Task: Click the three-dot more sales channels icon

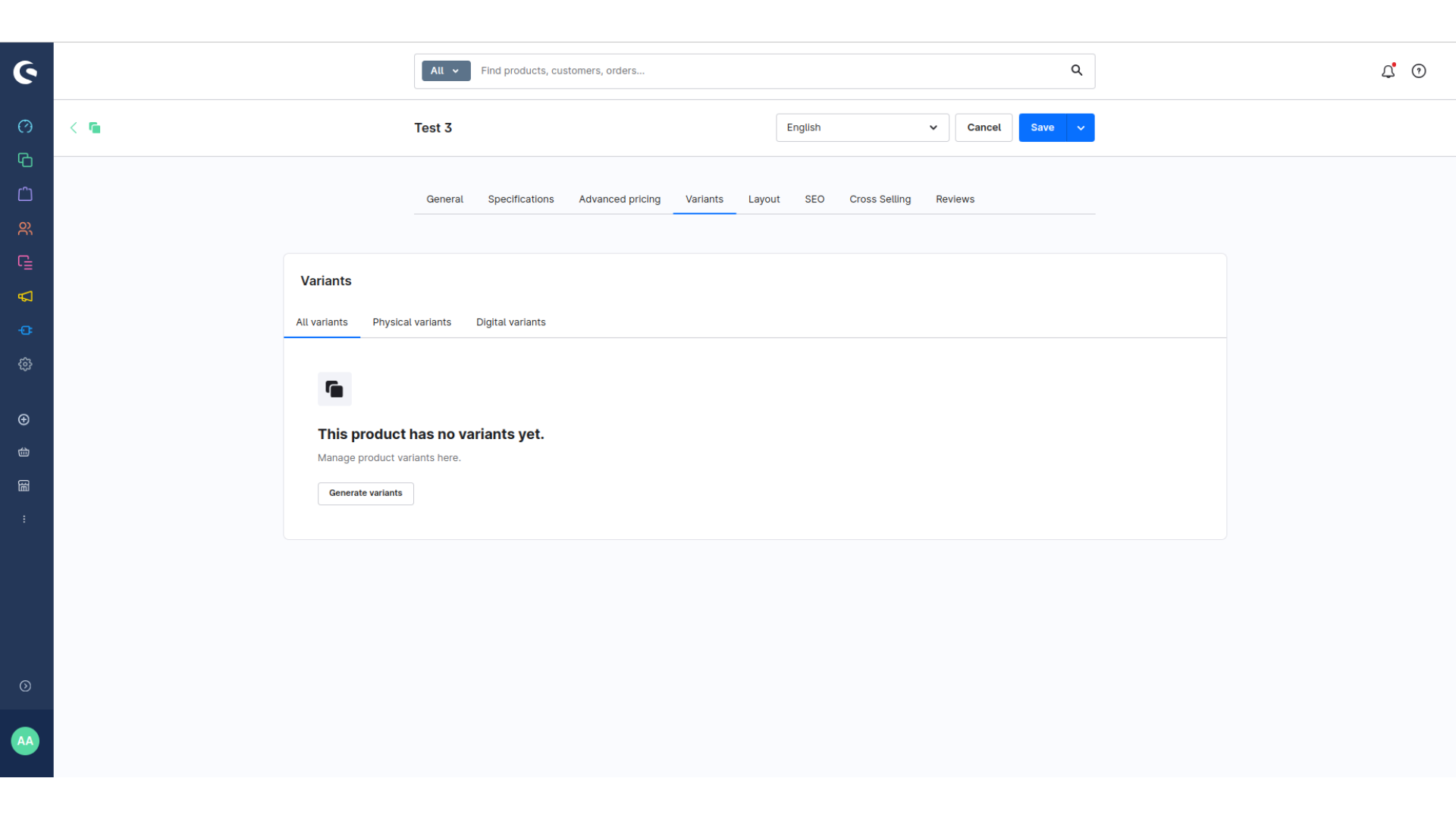Action: (24, 519)
